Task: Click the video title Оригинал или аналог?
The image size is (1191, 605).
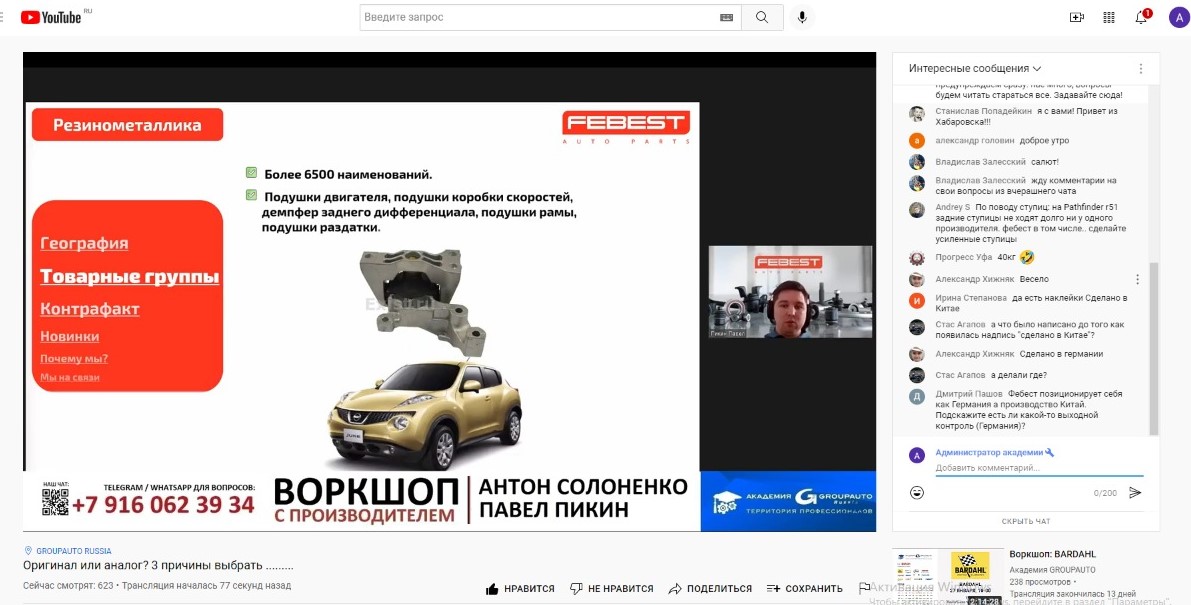Action: coord(158,566)
